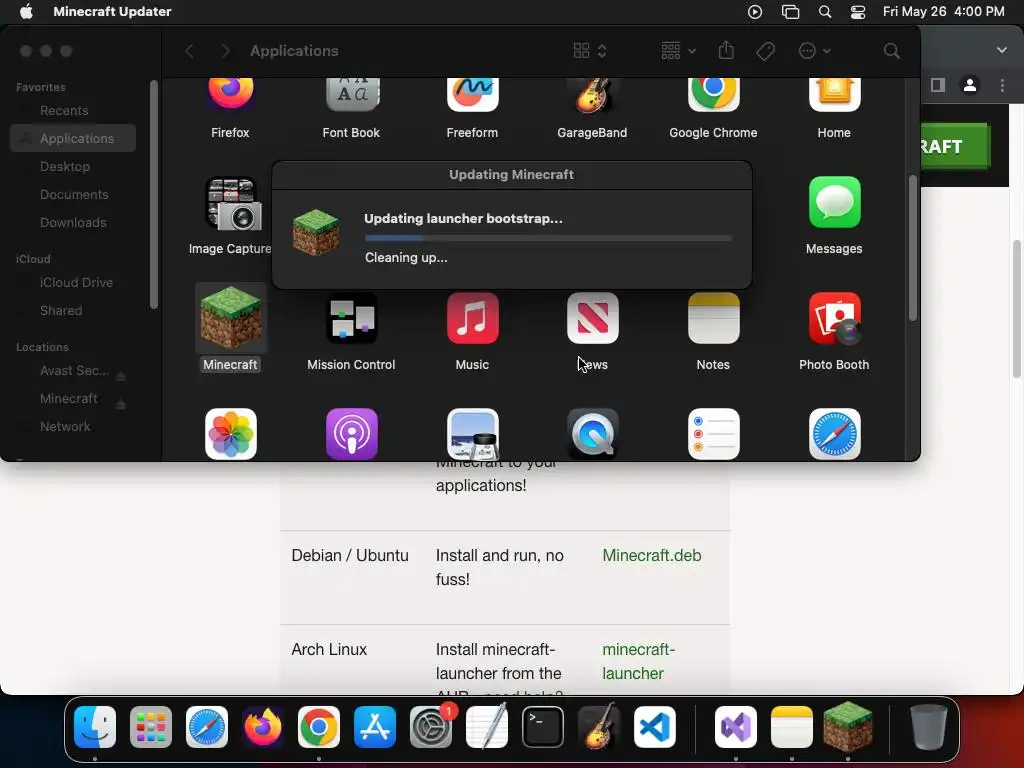Select the News app icon
1024x768 pixels.
pyautogui.click(x=592, y=318)
